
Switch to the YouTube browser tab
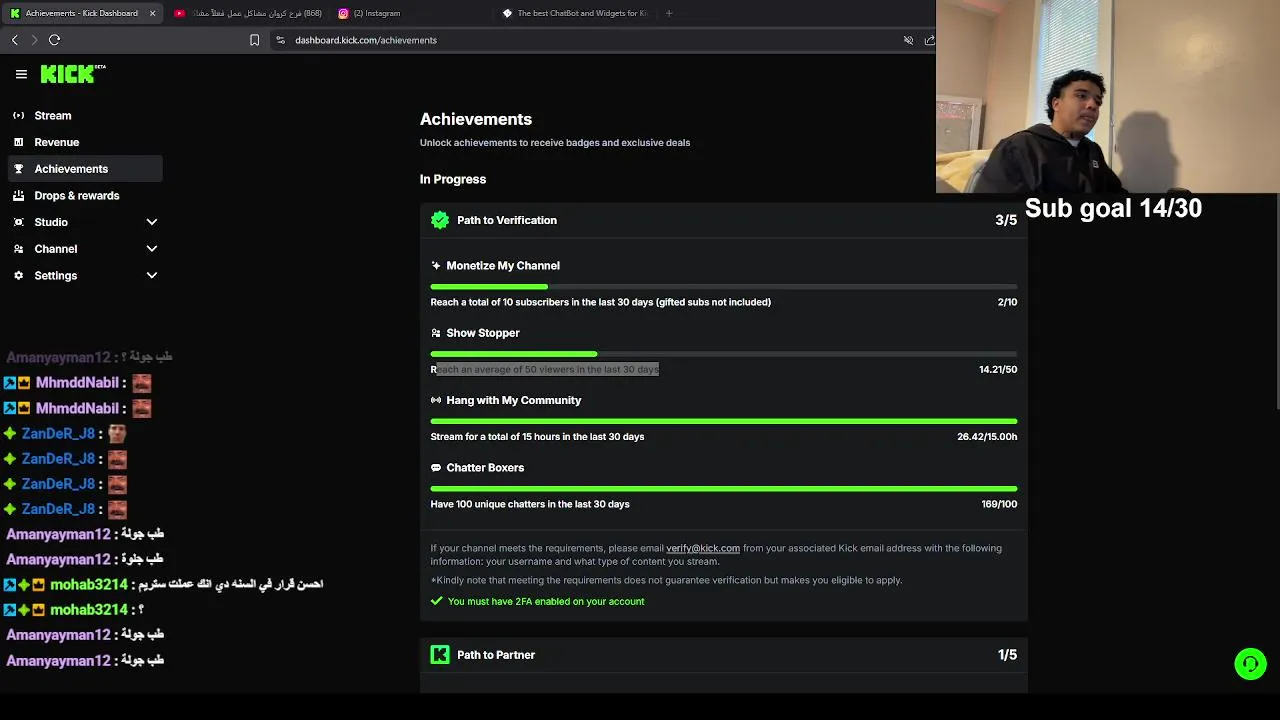coord(248,13)
